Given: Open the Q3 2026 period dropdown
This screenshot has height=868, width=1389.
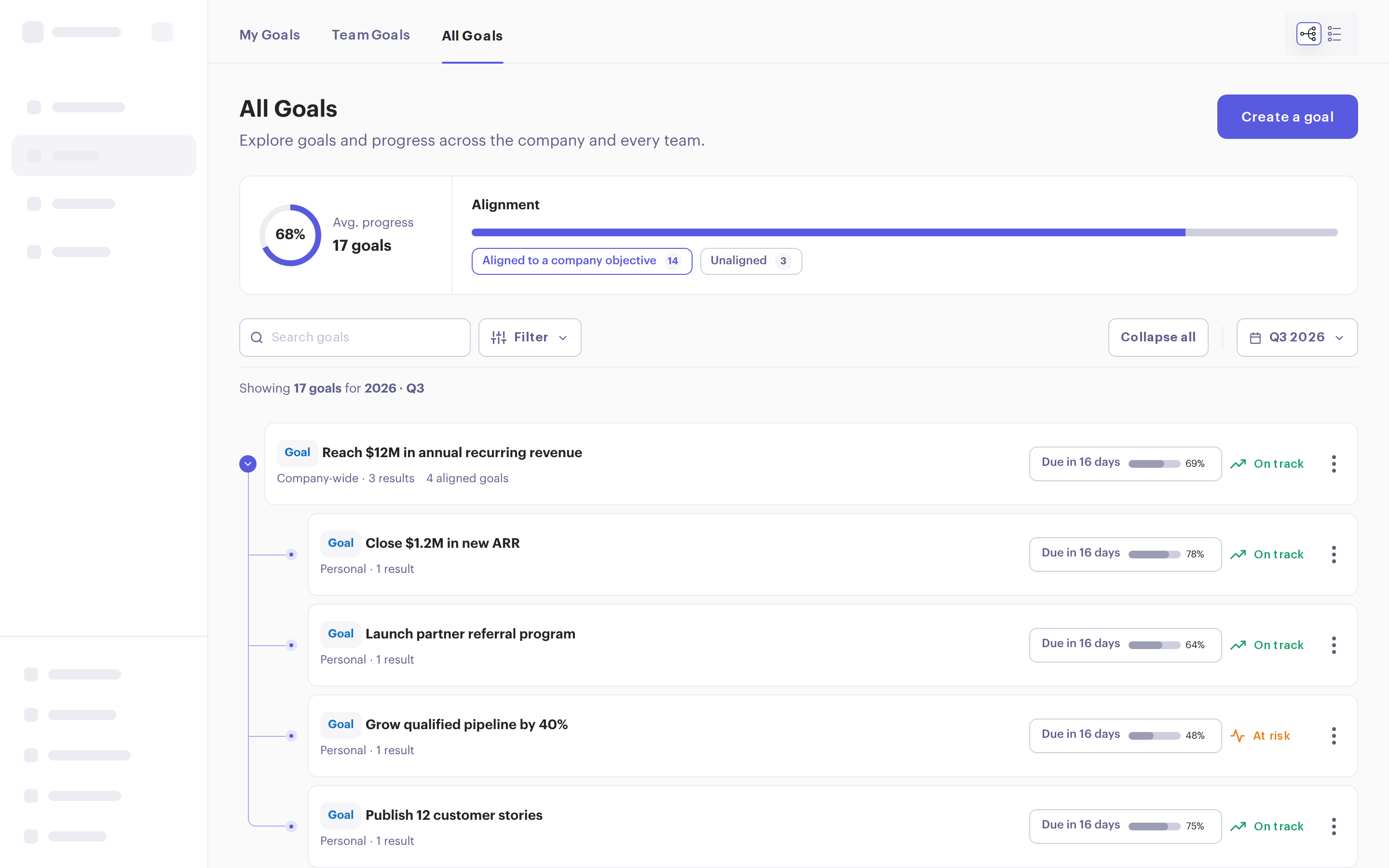Looking at the screenshot, I should pyautogui.click(x=1296, y=338).
